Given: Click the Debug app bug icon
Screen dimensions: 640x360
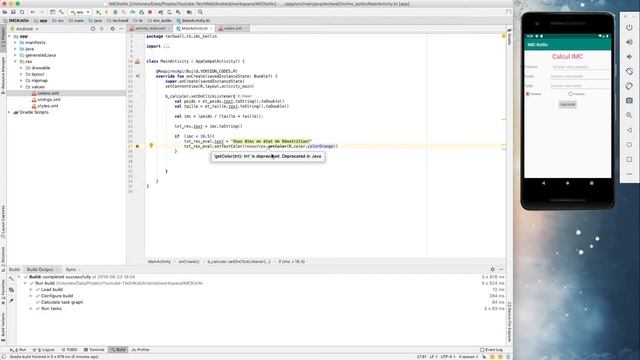Looking at the screenshot, I should pyautogui.click(x=115, y=12).
